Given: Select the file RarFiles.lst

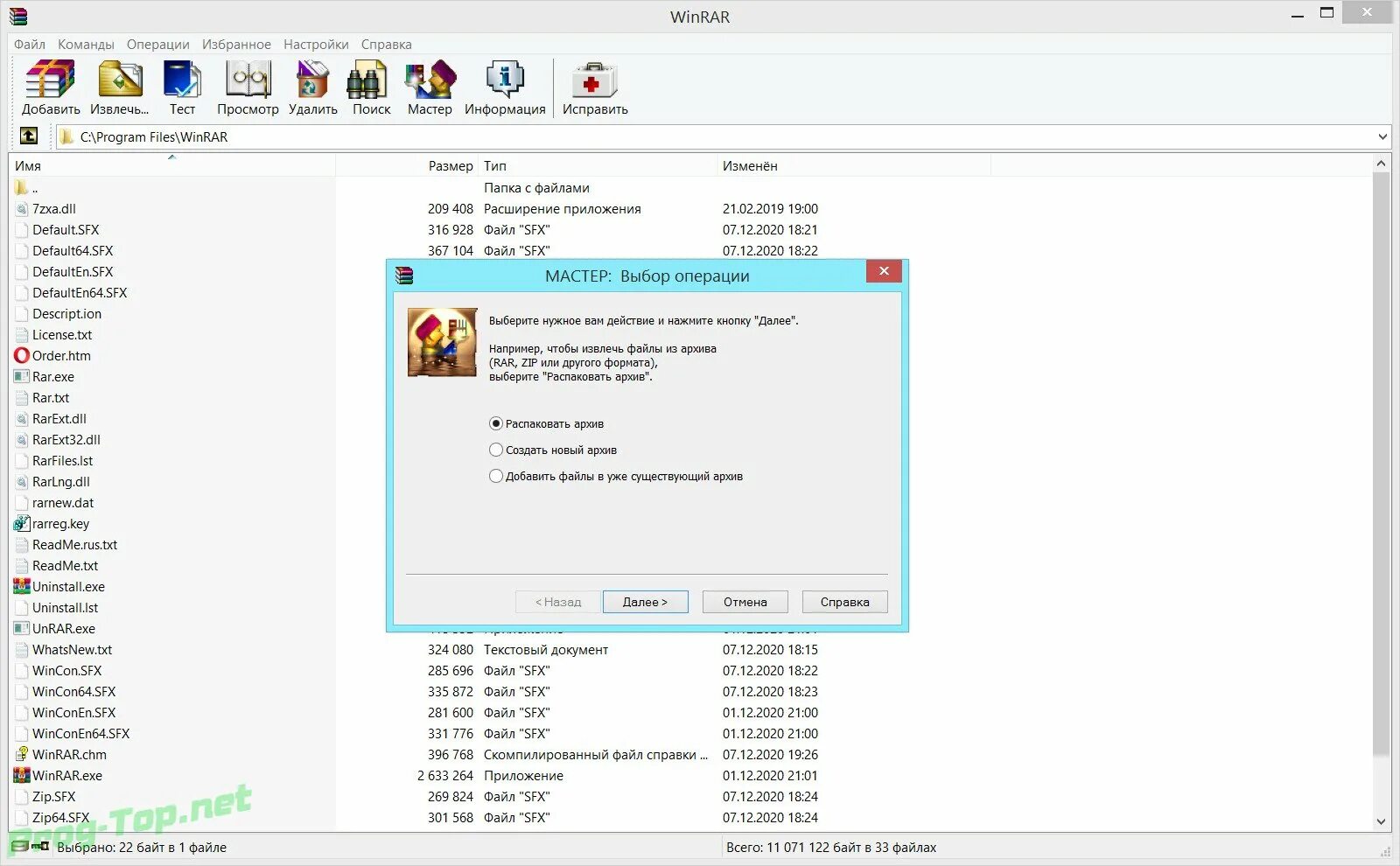Looking at the screenshot, I should [x=62, y=461].
